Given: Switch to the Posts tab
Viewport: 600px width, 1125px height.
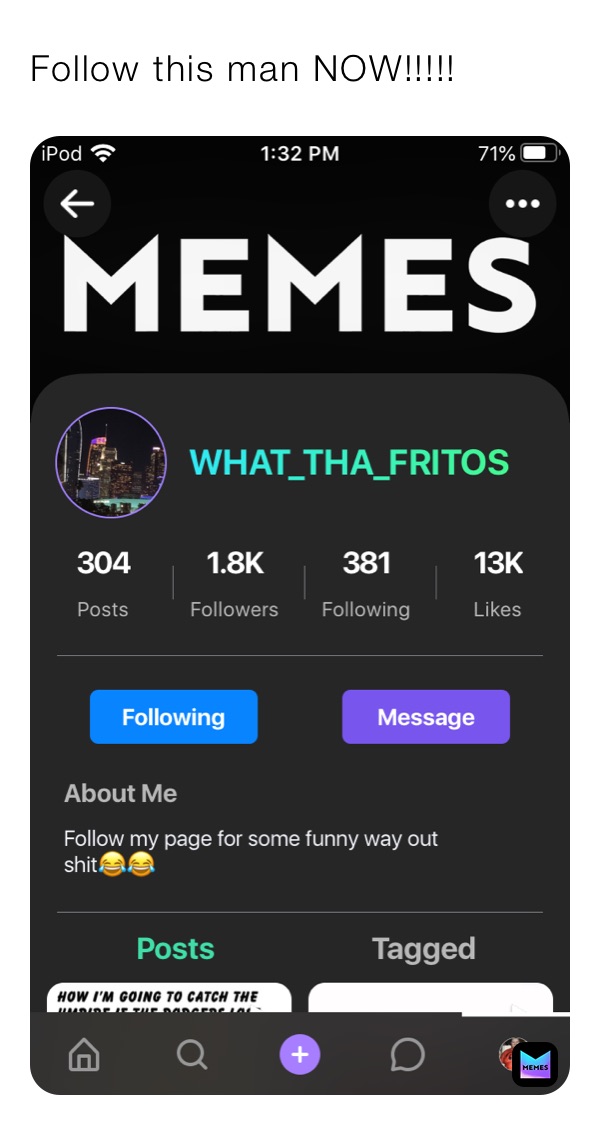Looking at the screenshot, I should click(175, 949).
